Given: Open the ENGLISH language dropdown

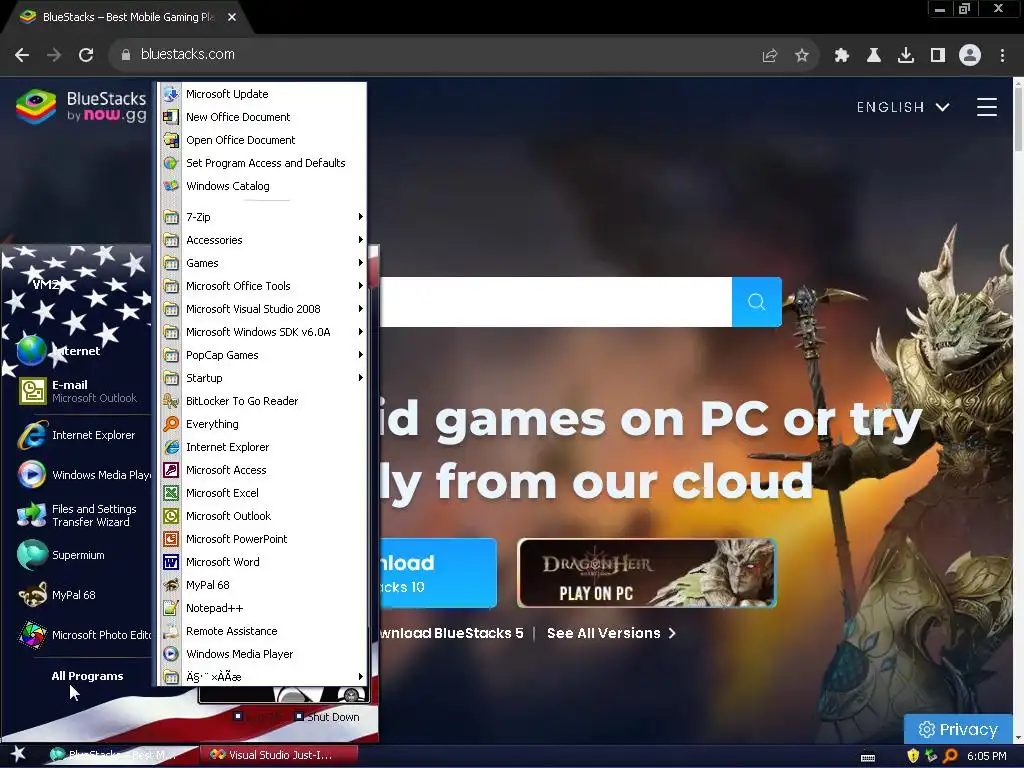Looking at the screenshot, I should [x=903, y=107].
